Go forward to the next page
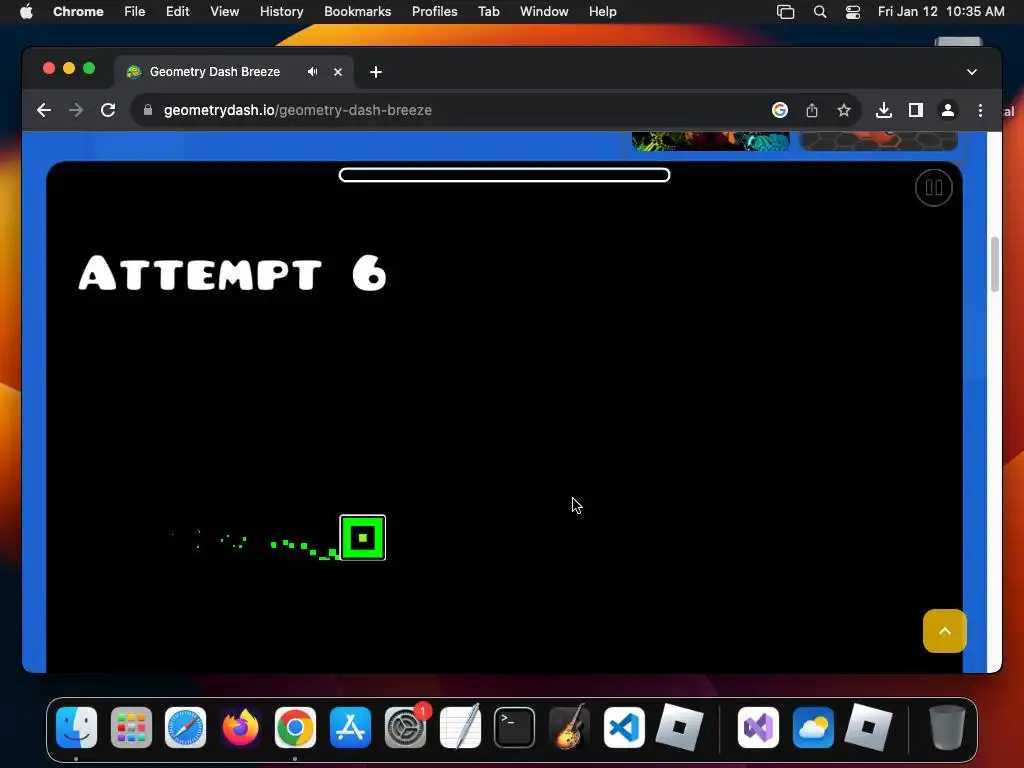This screenshot has width=1024, height=768. (76, 110)
